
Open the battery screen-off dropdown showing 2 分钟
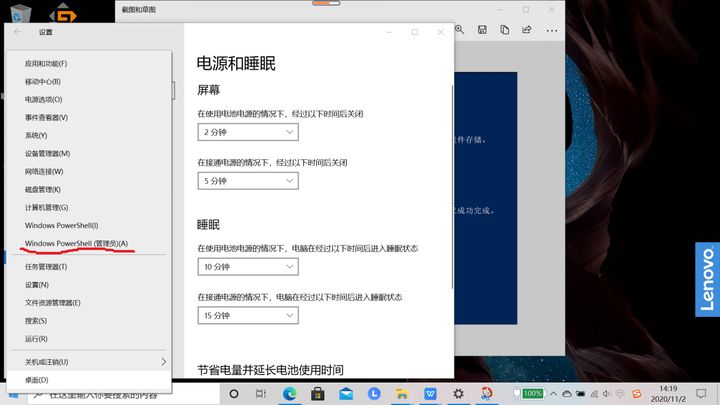pos(248,132)
